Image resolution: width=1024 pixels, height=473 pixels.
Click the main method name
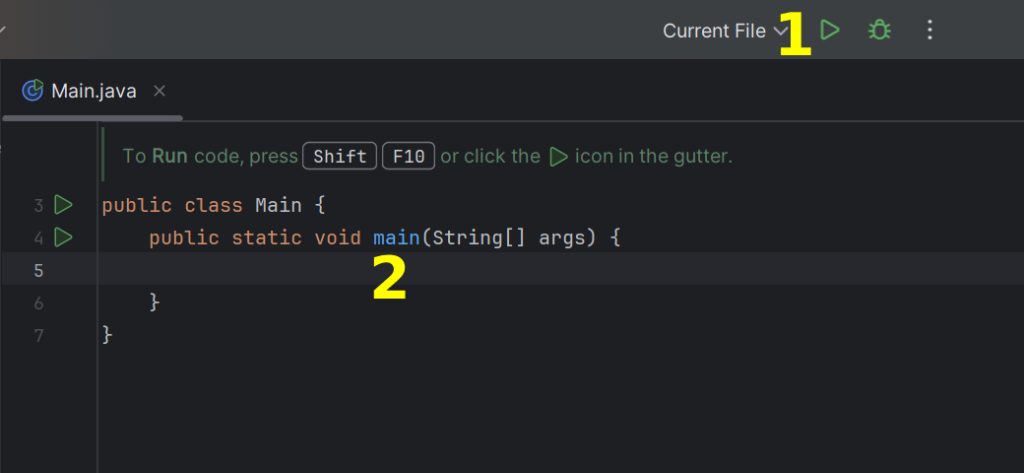pyautogui.click(x=397, y=238)
